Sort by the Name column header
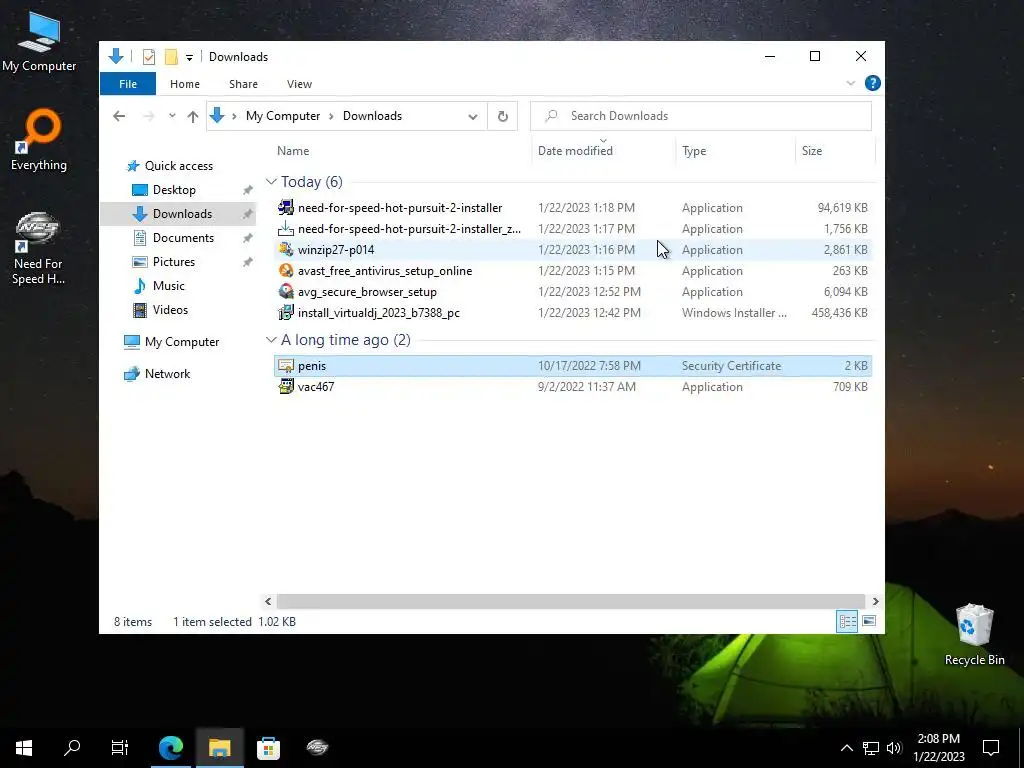 tap(293, 150)
